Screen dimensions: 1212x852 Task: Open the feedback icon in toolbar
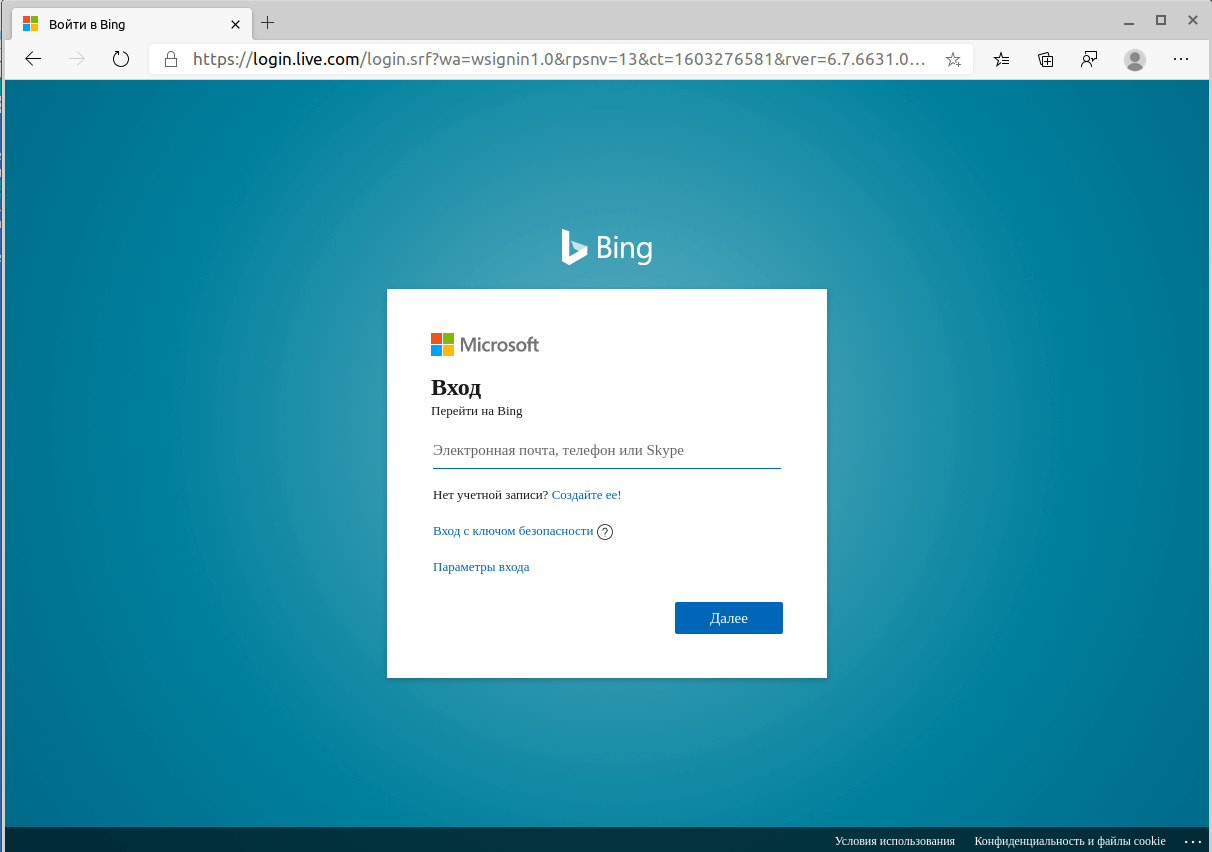(x=1089, y=59)
